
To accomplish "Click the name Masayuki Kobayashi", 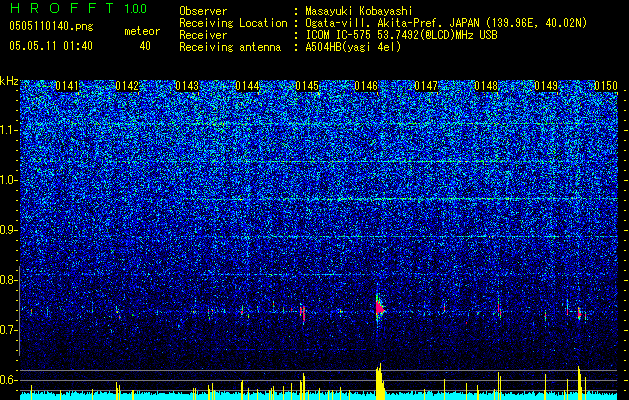I will coord(359,11).
